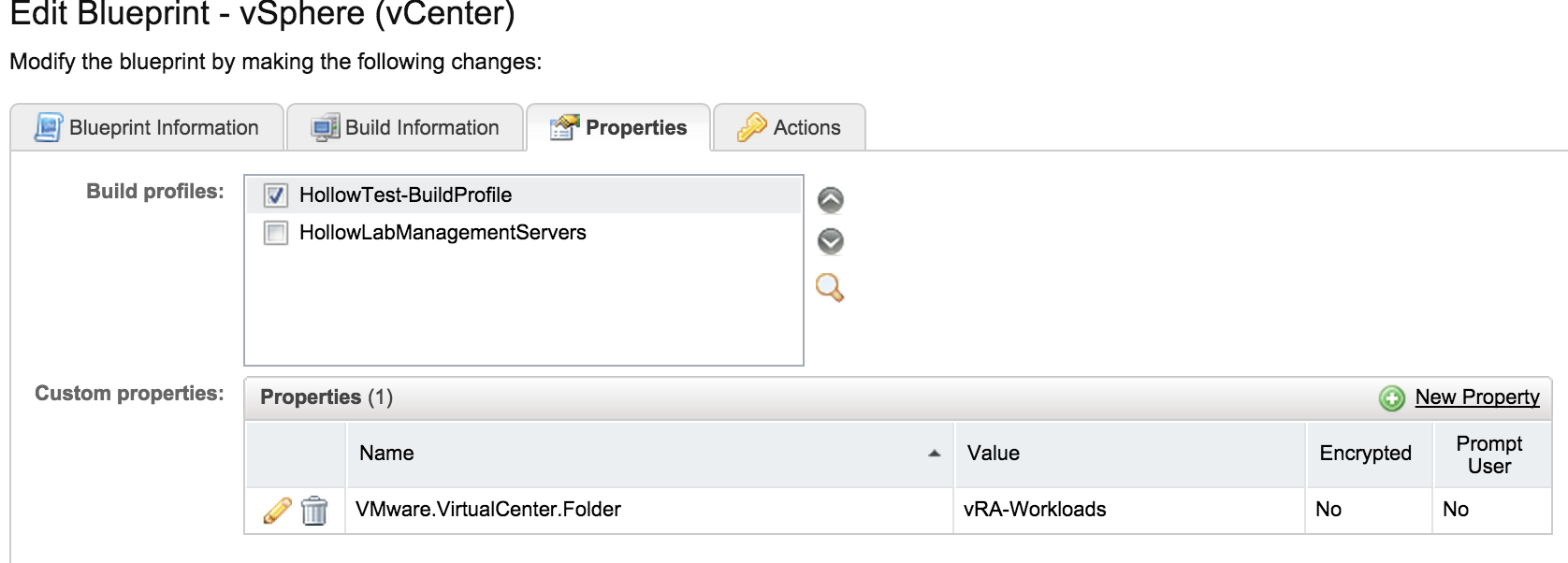1568x563 pixels.
Task: Select the vRA-Workloads value cell
Action: (x=1035, y=510)
